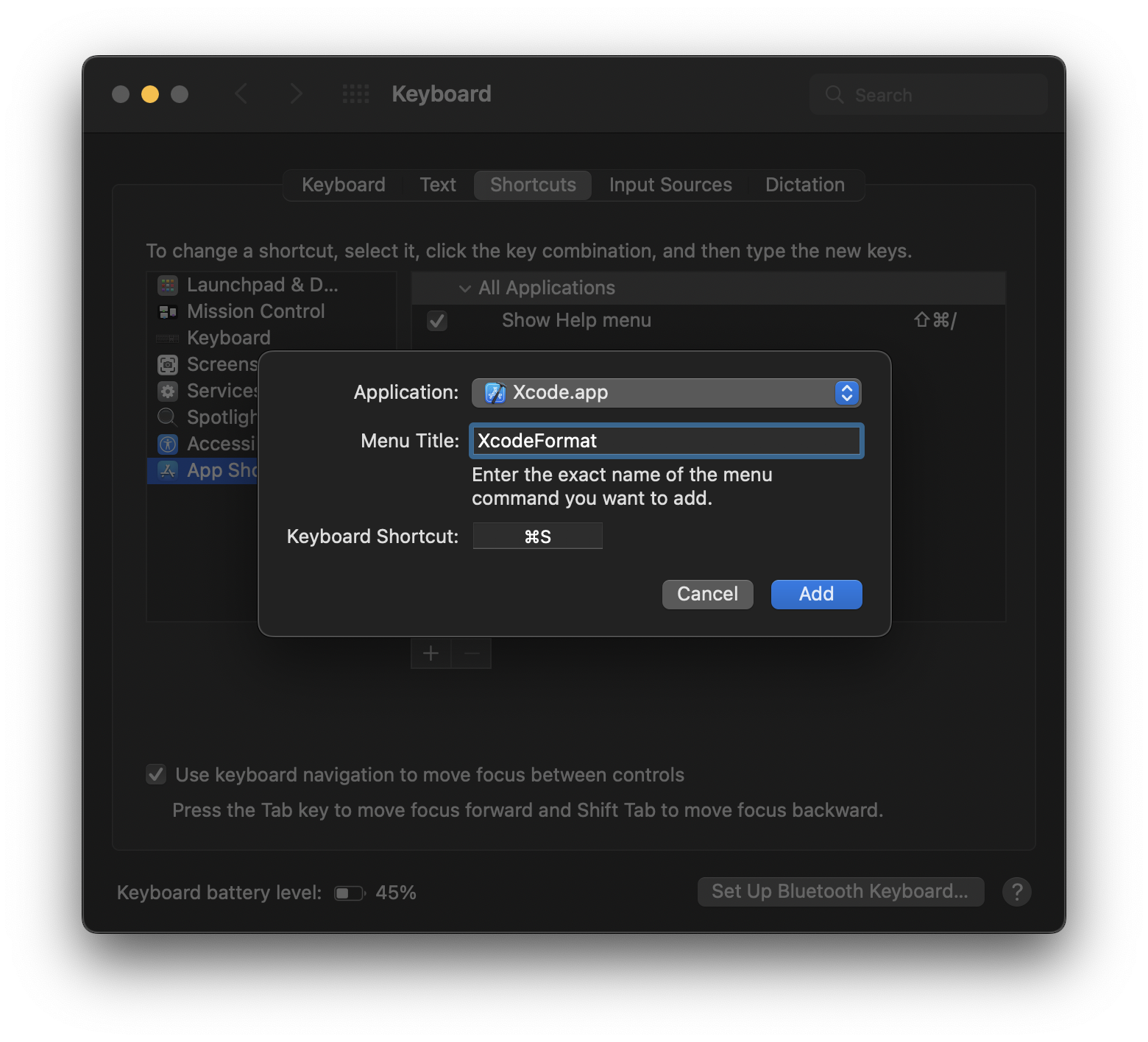Click the ⇧⌘/ shortcut key combination
The image size is (1148, 1042).
click(x=935, y=321)
